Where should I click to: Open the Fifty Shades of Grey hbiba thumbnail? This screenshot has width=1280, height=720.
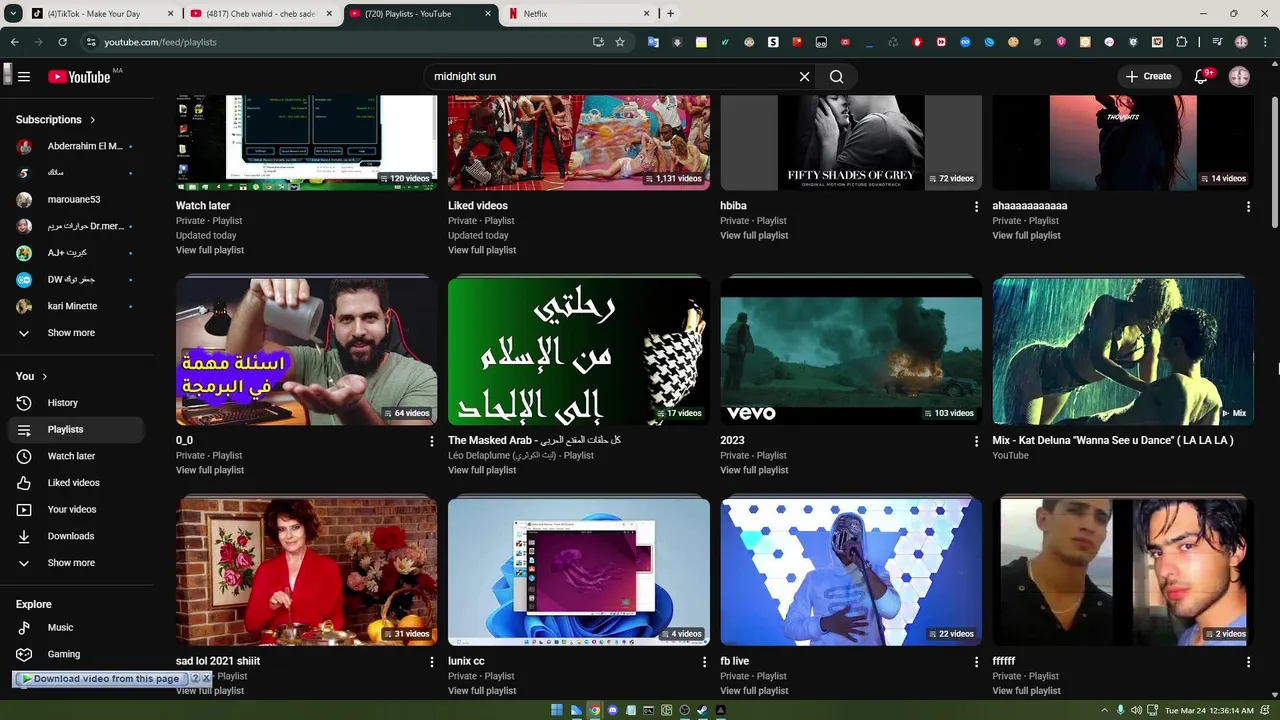[851, 143]
